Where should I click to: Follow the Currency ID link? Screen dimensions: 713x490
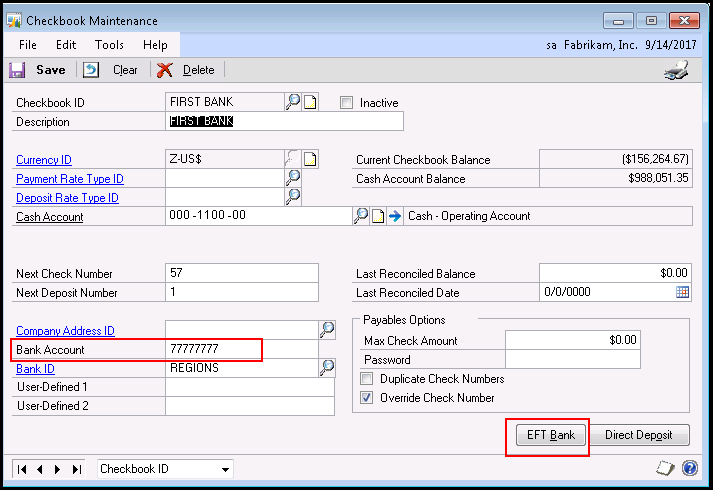point(44,160)
